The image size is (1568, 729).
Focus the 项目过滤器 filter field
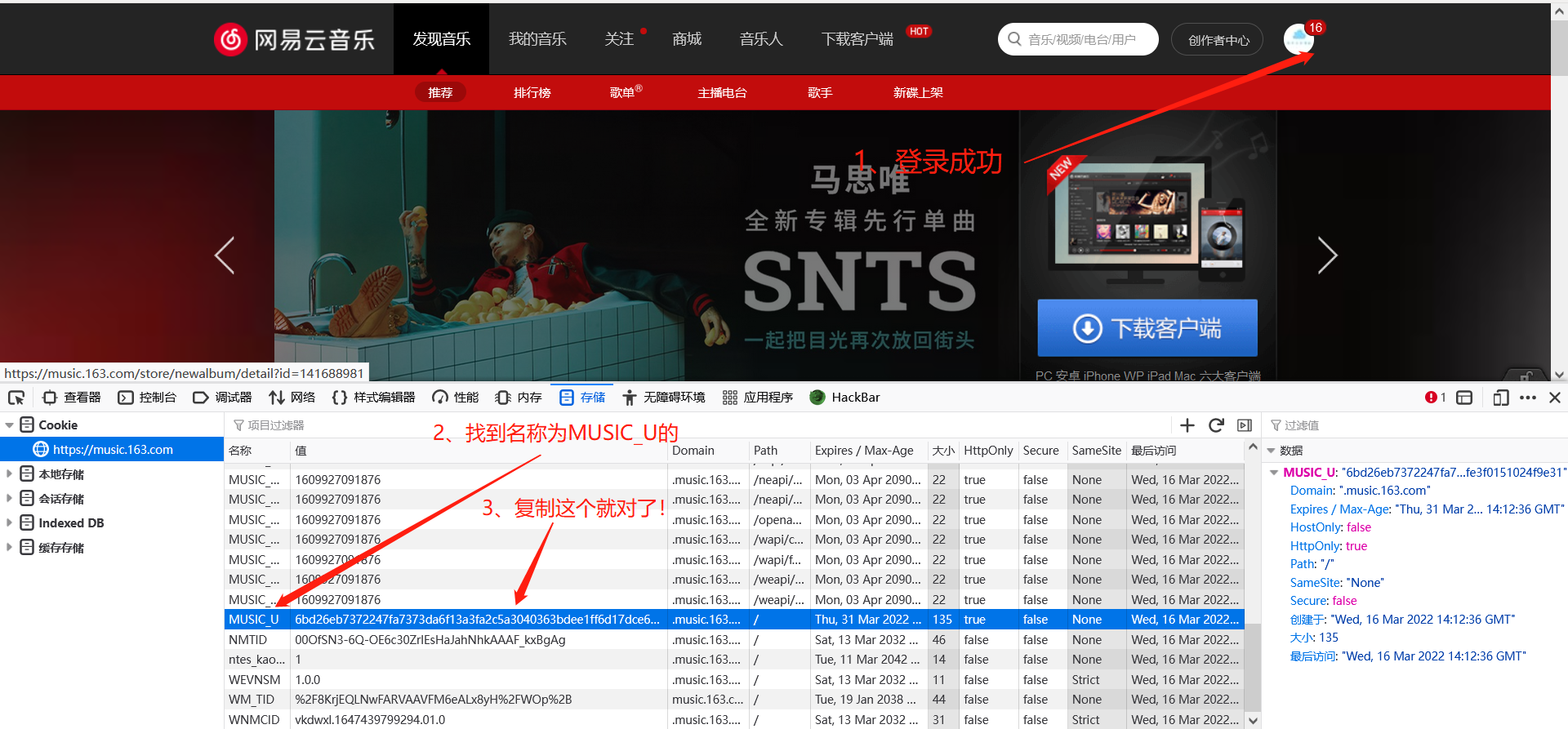(699, 425)
